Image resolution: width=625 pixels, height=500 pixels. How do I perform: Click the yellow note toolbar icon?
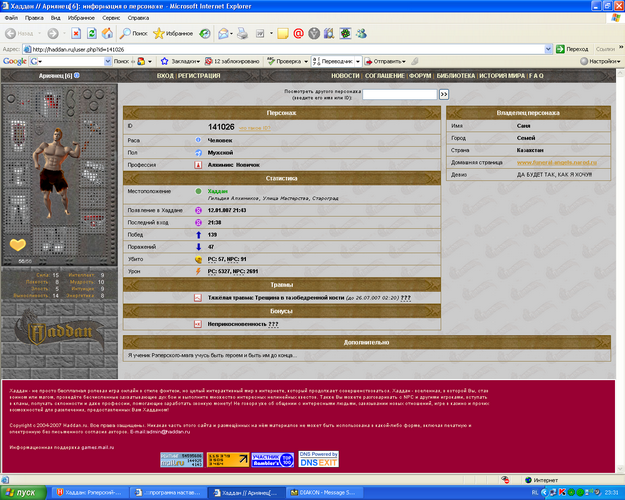coord(283,33)
